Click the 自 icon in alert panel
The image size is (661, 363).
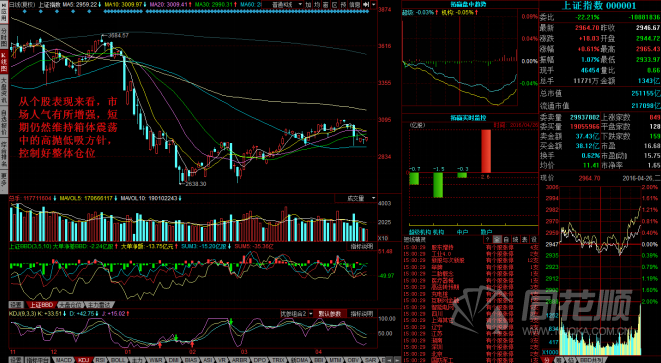[x=507, y=239]
